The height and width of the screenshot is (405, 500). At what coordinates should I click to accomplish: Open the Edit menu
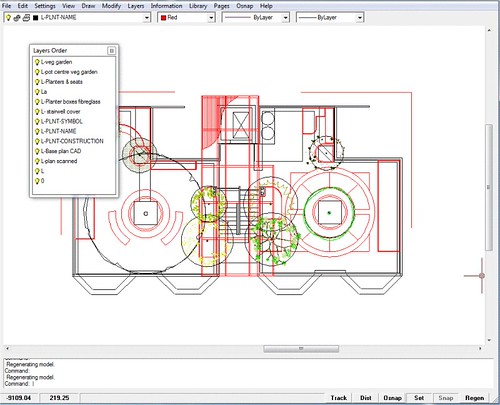click(23, 6)
